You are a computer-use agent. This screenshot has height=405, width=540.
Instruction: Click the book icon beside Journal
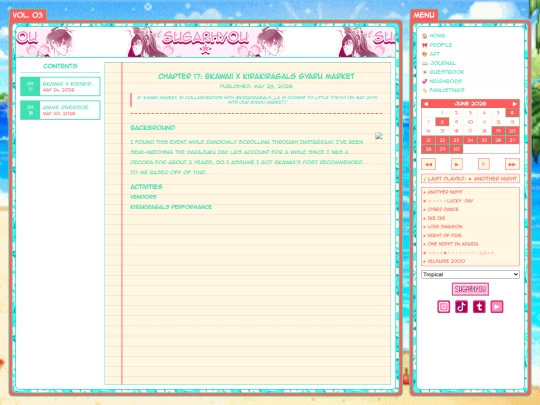[425, 63]
